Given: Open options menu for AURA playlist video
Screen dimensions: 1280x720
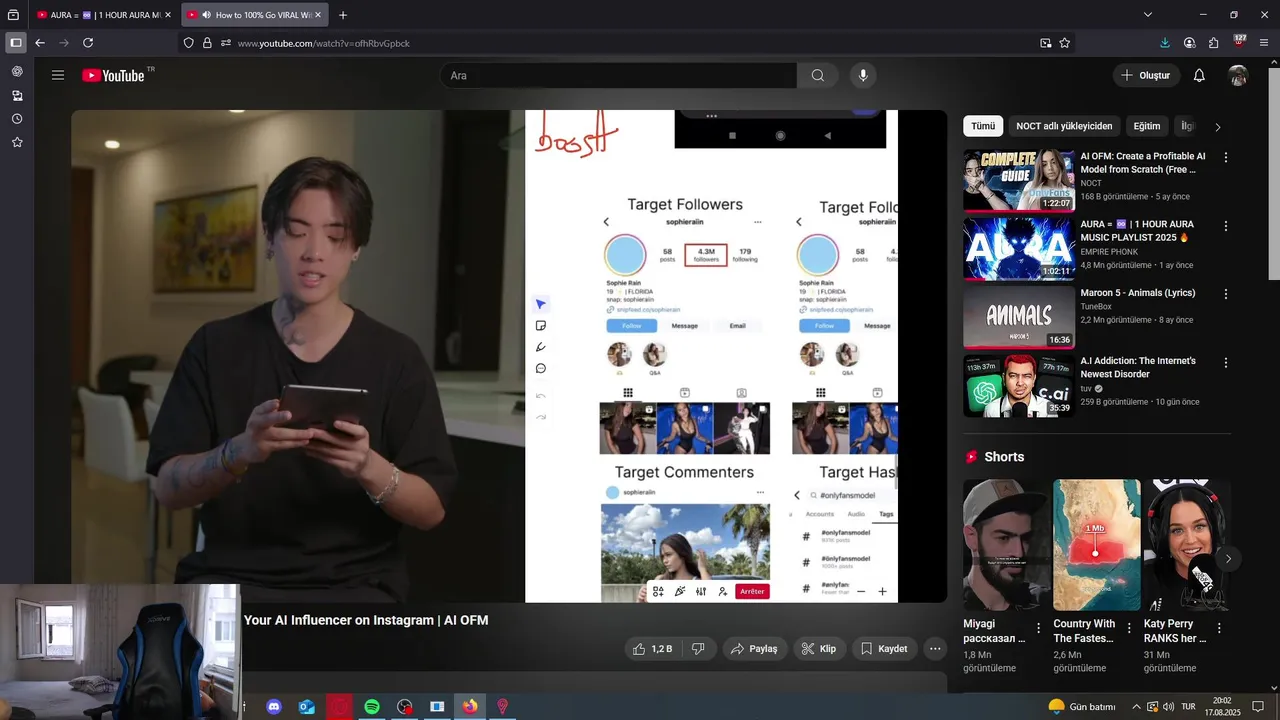Looking at the screenshot, I should coord(1226,226).
